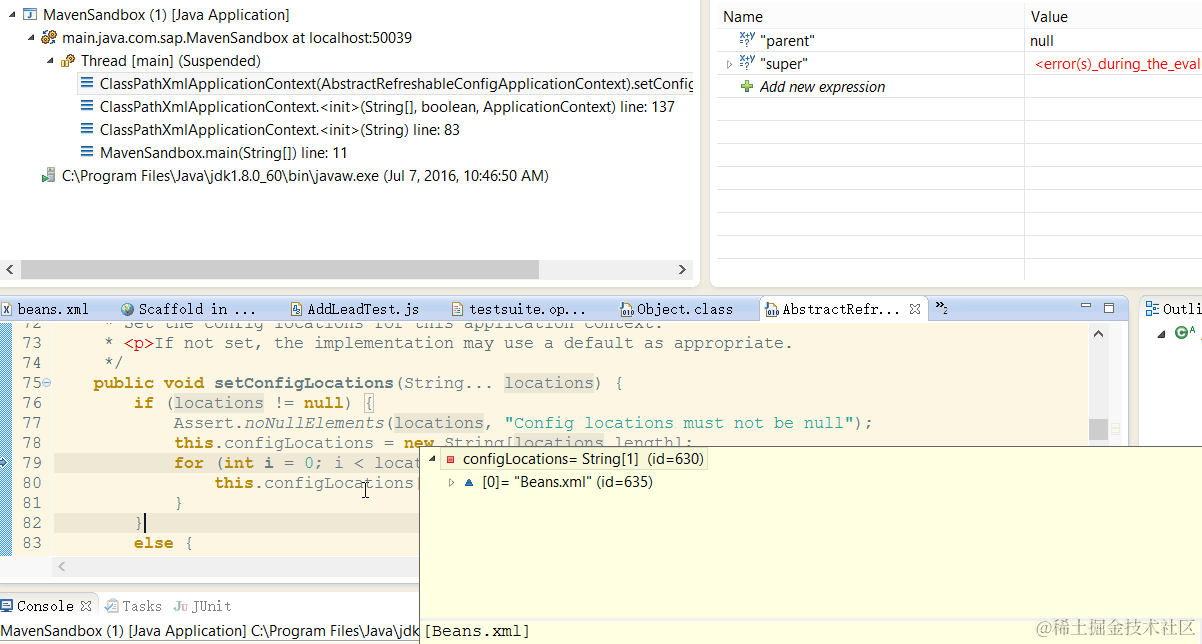Select the <init>(String) line 83 frame
This screenshot has height=644, width=1202.
(280, 130)
